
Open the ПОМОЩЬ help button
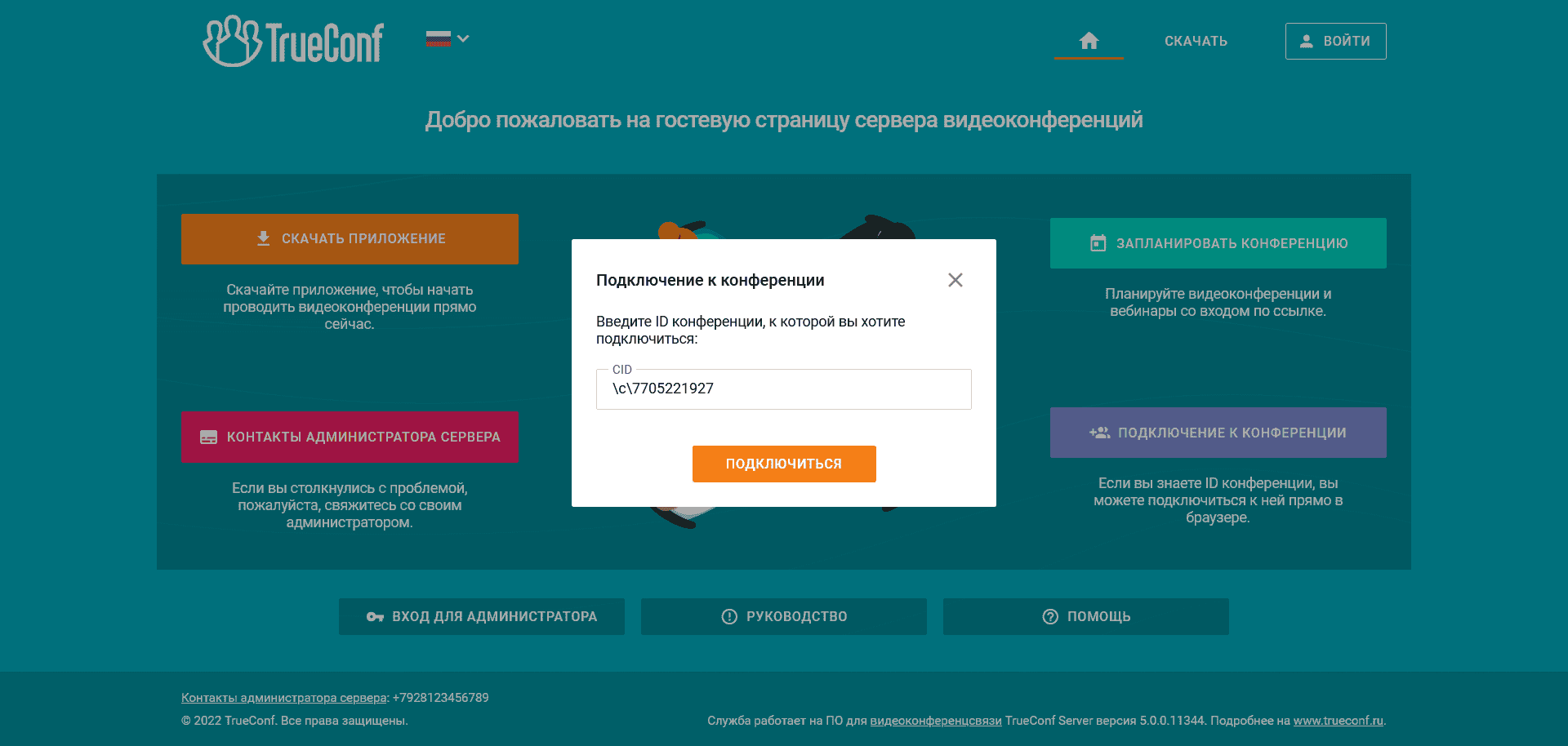(1086, 617)
